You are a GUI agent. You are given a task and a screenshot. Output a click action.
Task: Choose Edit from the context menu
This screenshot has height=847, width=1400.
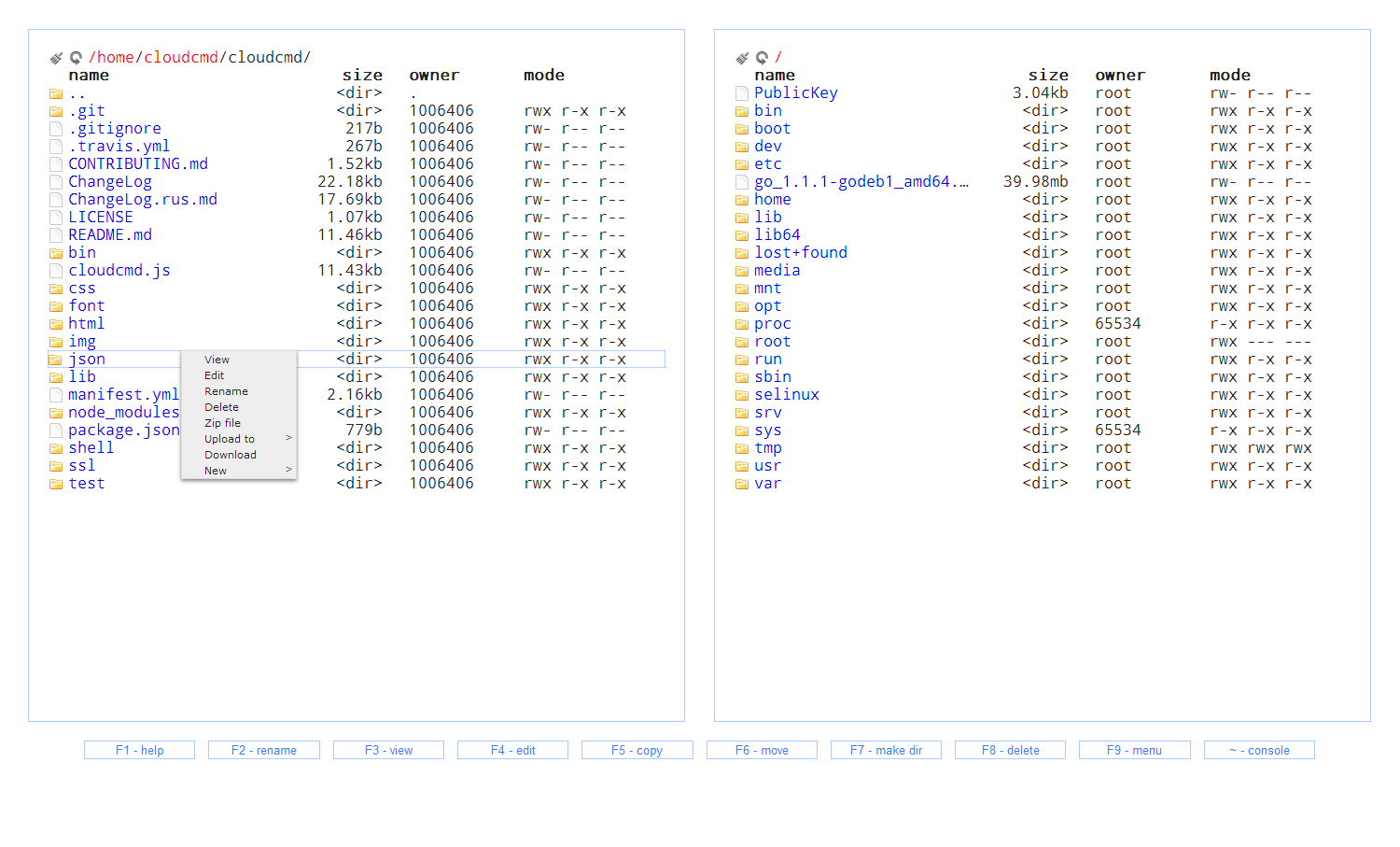click(239, 375)
